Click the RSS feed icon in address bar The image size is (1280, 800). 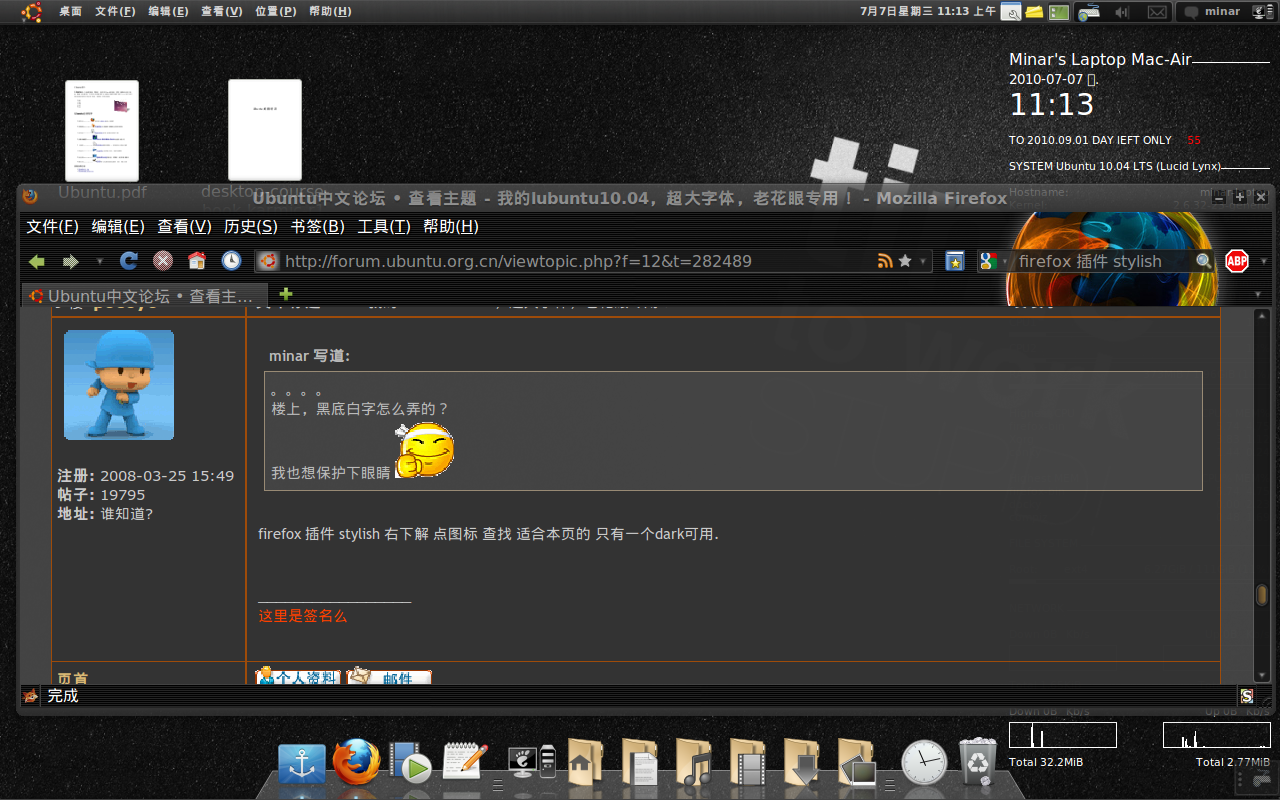[885, 261]
